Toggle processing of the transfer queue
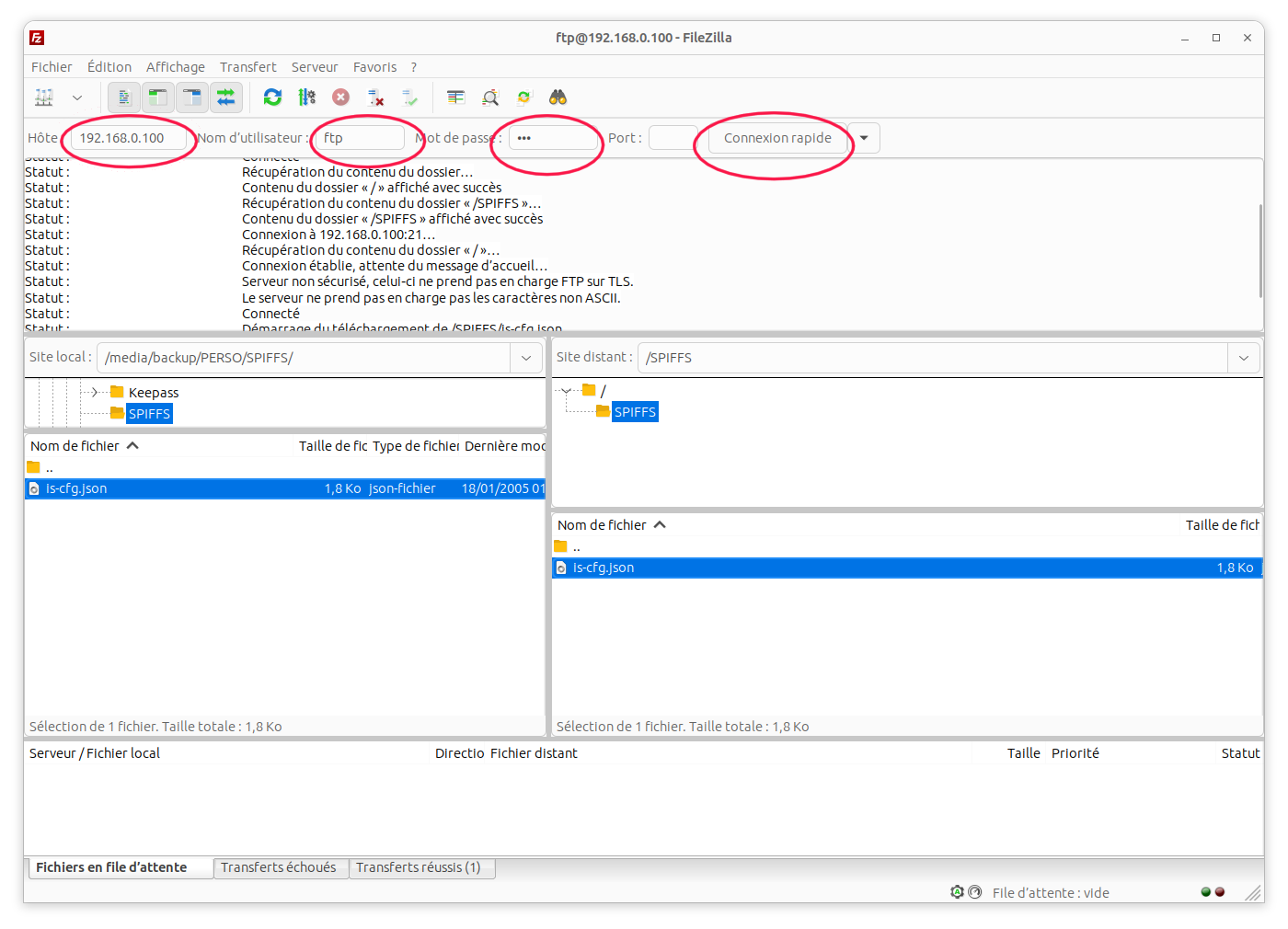The image size is (1288, 929). click(307, 97)
